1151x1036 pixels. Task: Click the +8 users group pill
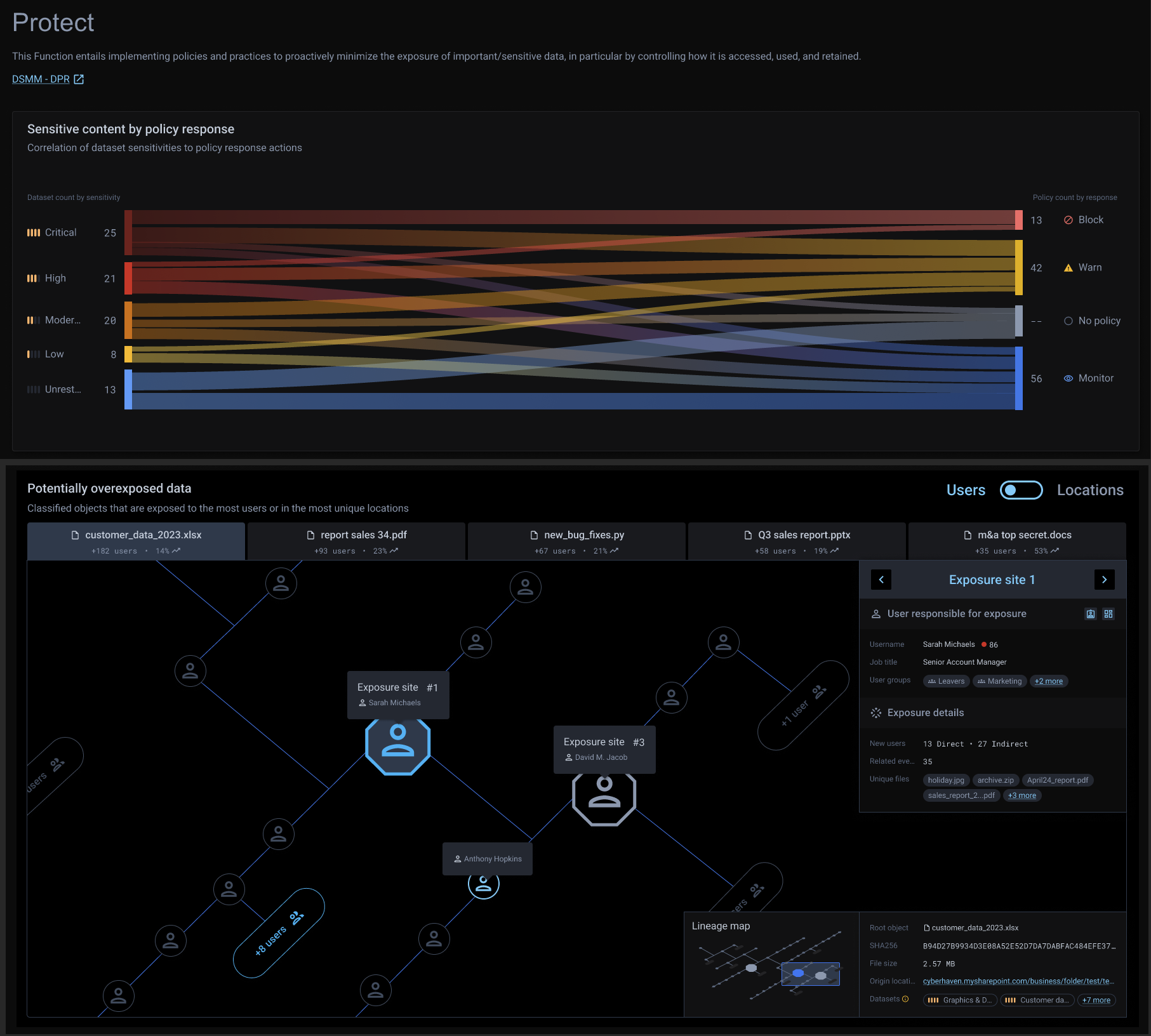[x=279, y=933]
